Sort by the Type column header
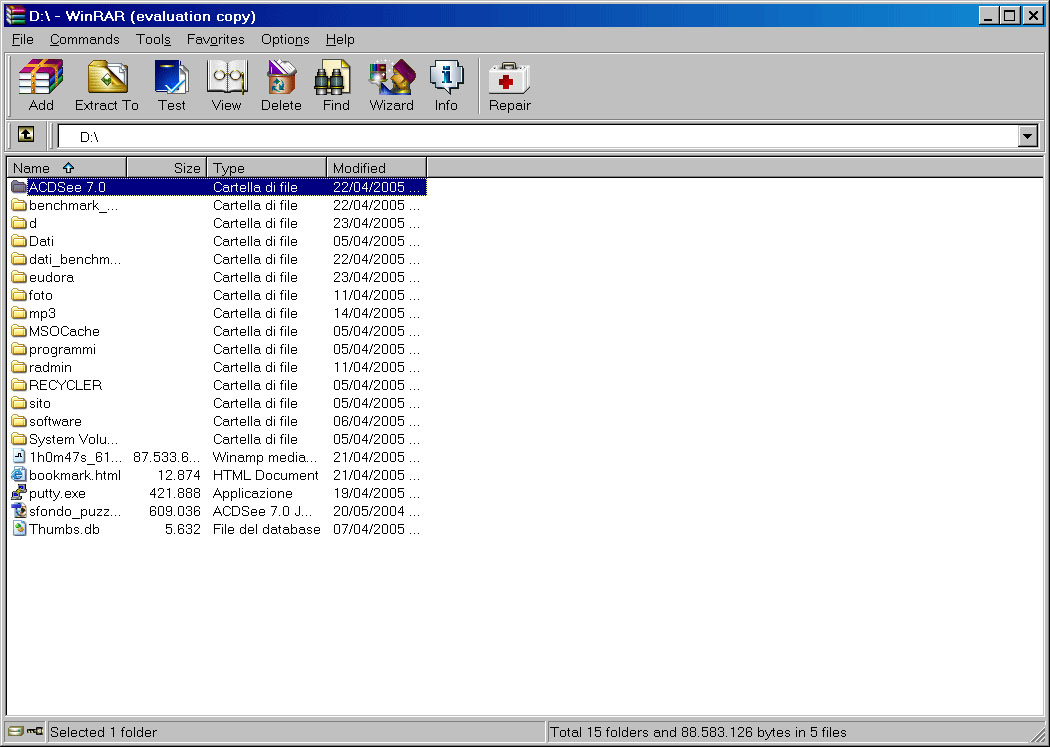The width and height of the screenshot is (1050, 747). [267, 168]
